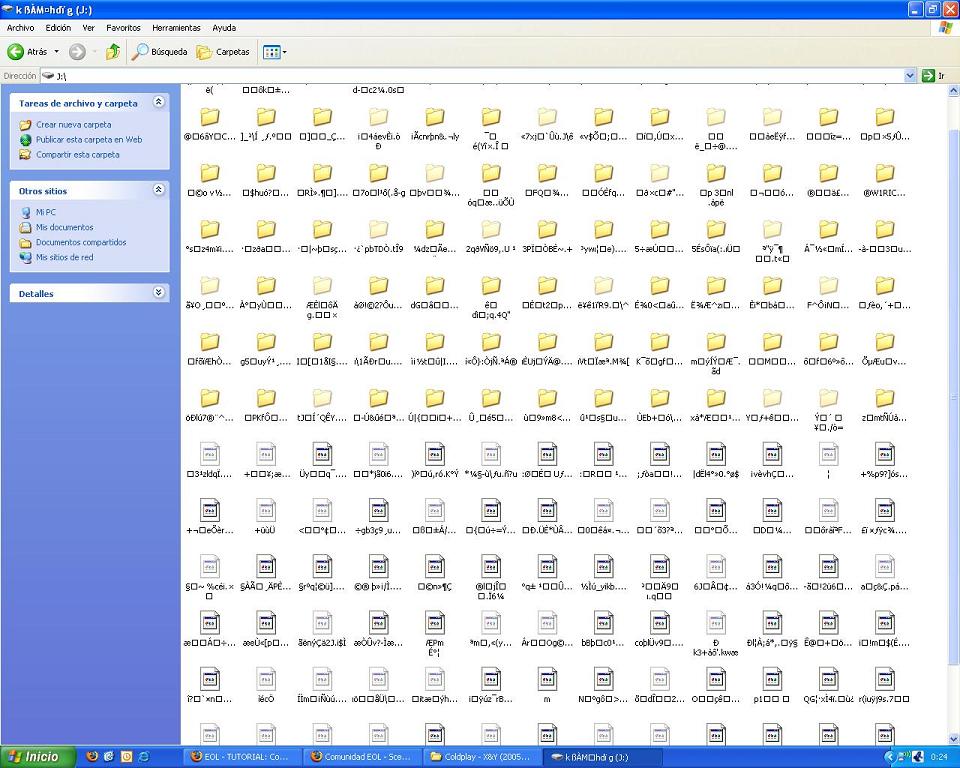Click the green Atrás back arrow
This screenshot has height=768, width=960.
click(17, 51)
